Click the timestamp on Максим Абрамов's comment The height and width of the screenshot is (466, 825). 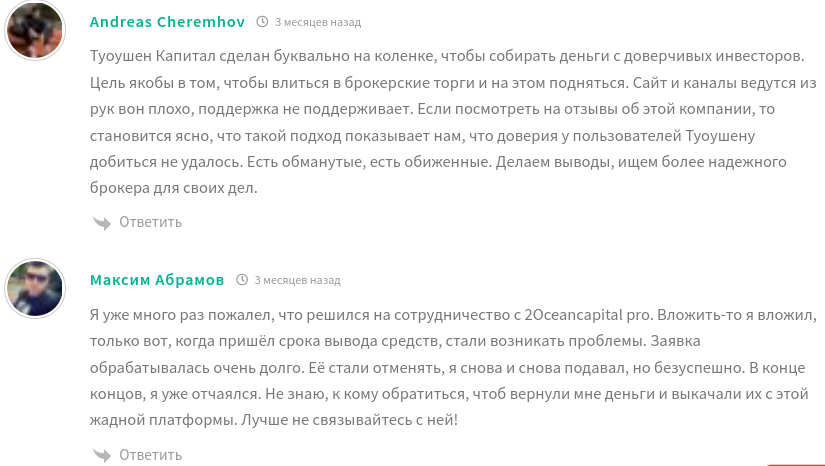click(x=297, y=280)
